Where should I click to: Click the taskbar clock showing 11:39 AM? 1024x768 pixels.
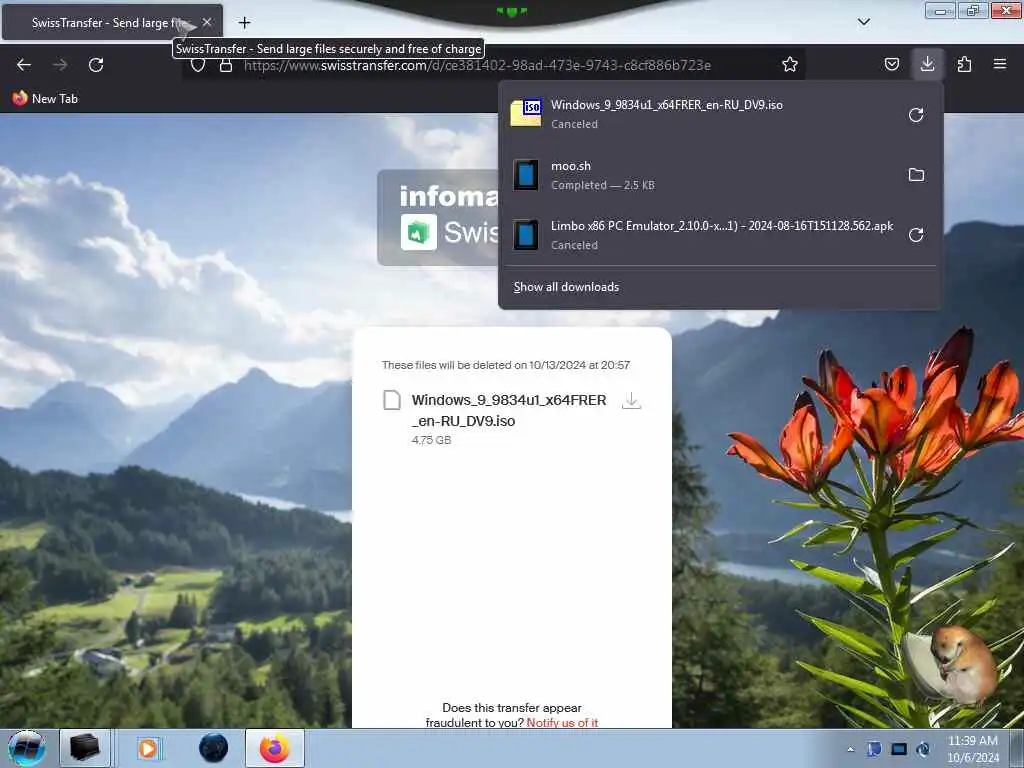[972, 749]
